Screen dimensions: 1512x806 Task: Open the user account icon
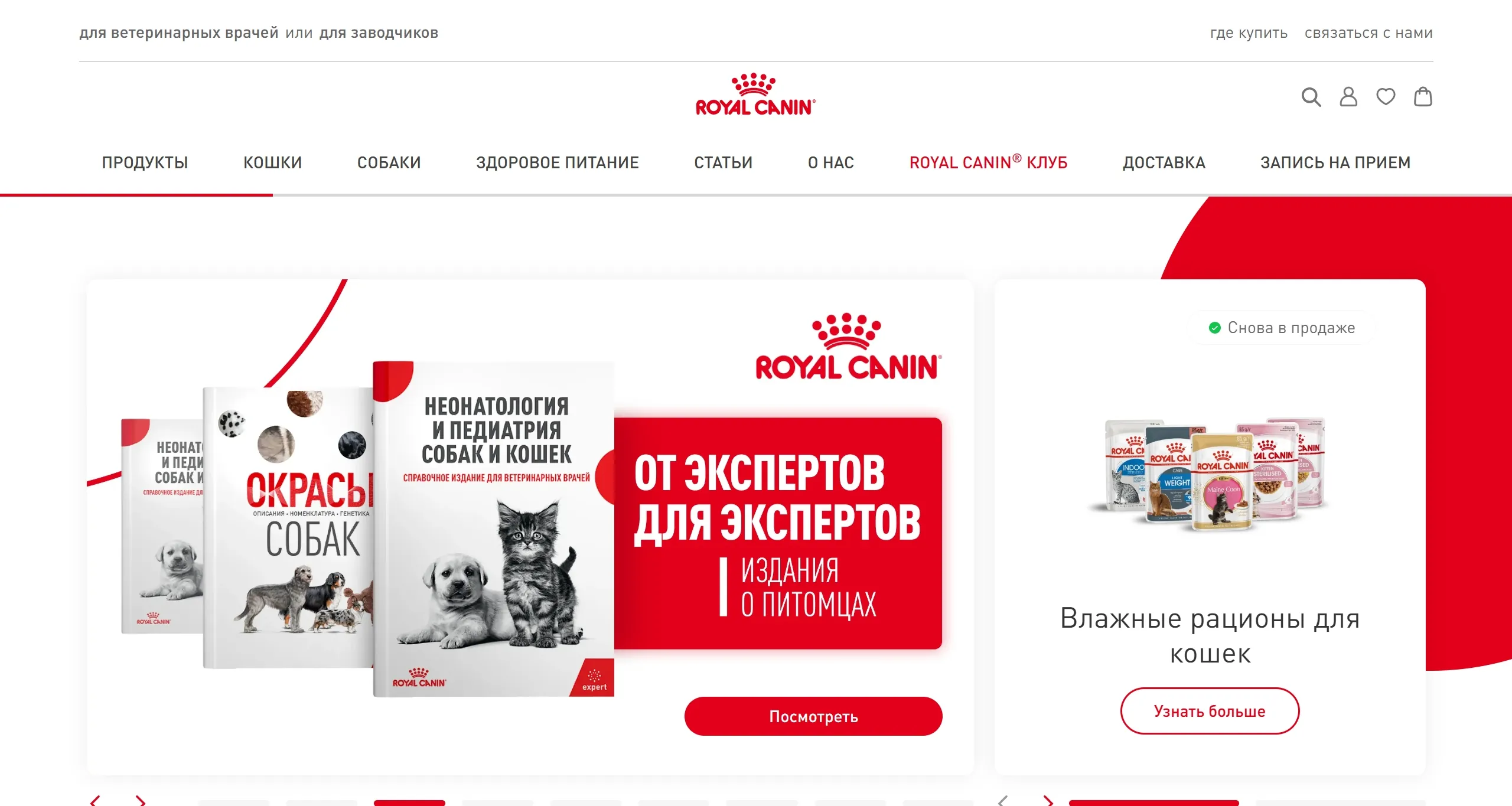click(x=1348, y=97)
